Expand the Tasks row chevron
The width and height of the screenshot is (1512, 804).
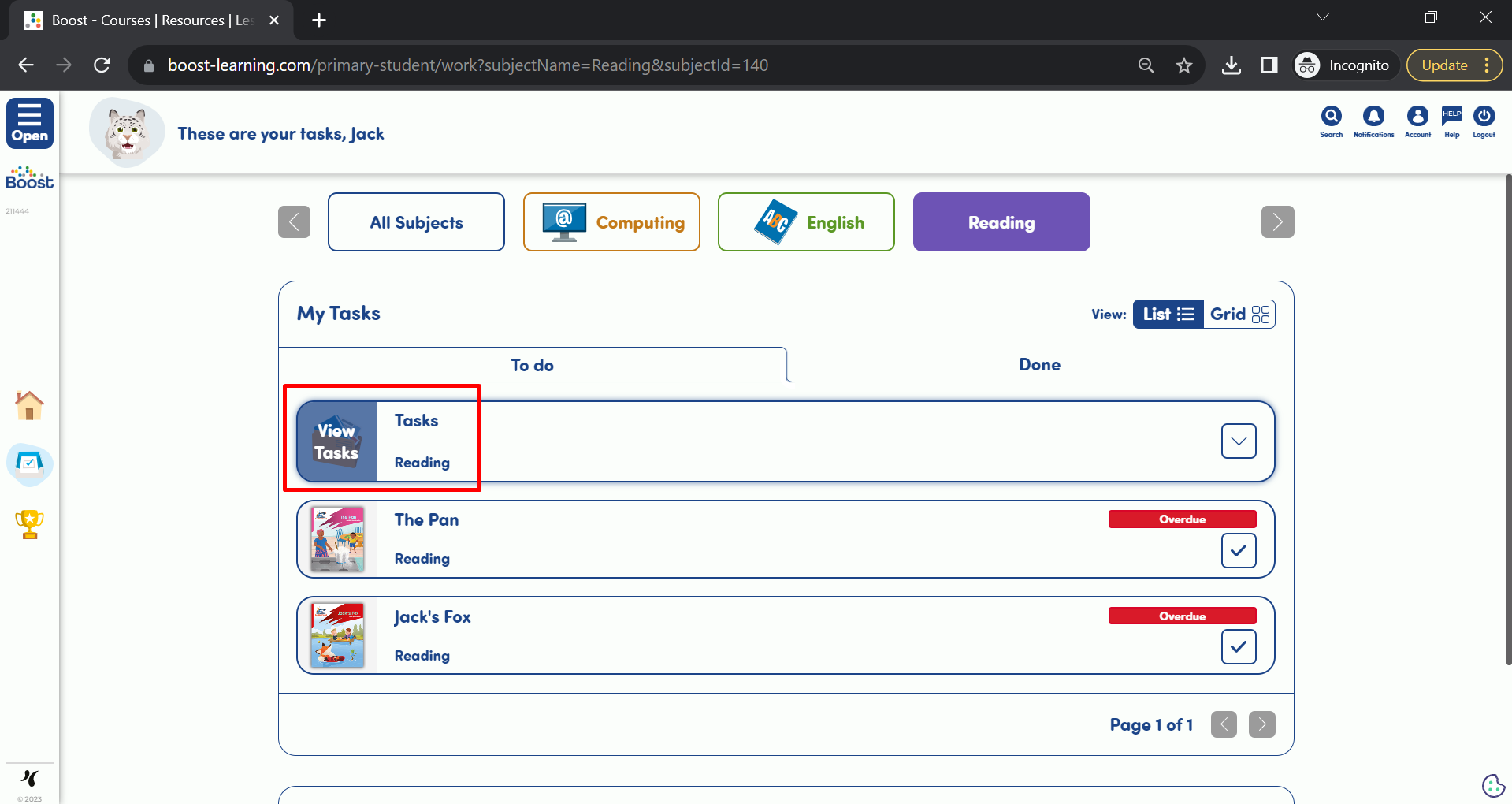pos(1238,441)
